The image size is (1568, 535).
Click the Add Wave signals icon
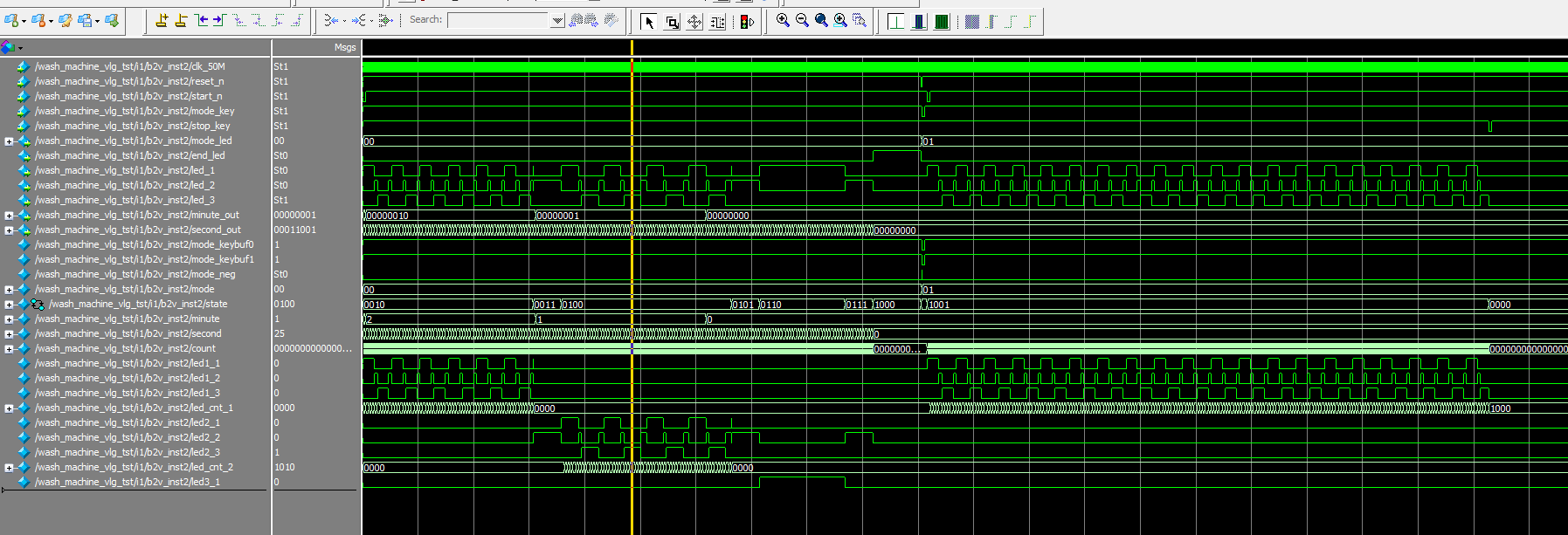click(11, 20)
